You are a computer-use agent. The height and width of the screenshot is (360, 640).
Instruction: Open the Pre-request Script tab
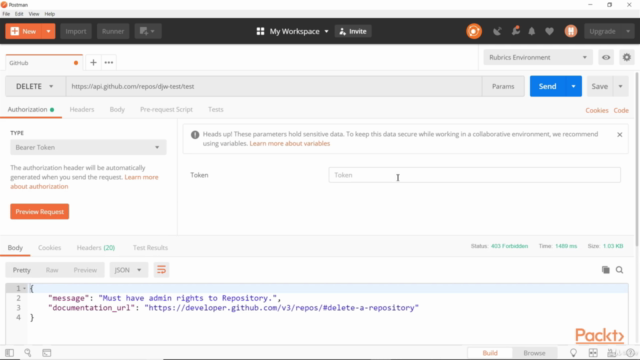pyautogui.click(x=166, y=109)
